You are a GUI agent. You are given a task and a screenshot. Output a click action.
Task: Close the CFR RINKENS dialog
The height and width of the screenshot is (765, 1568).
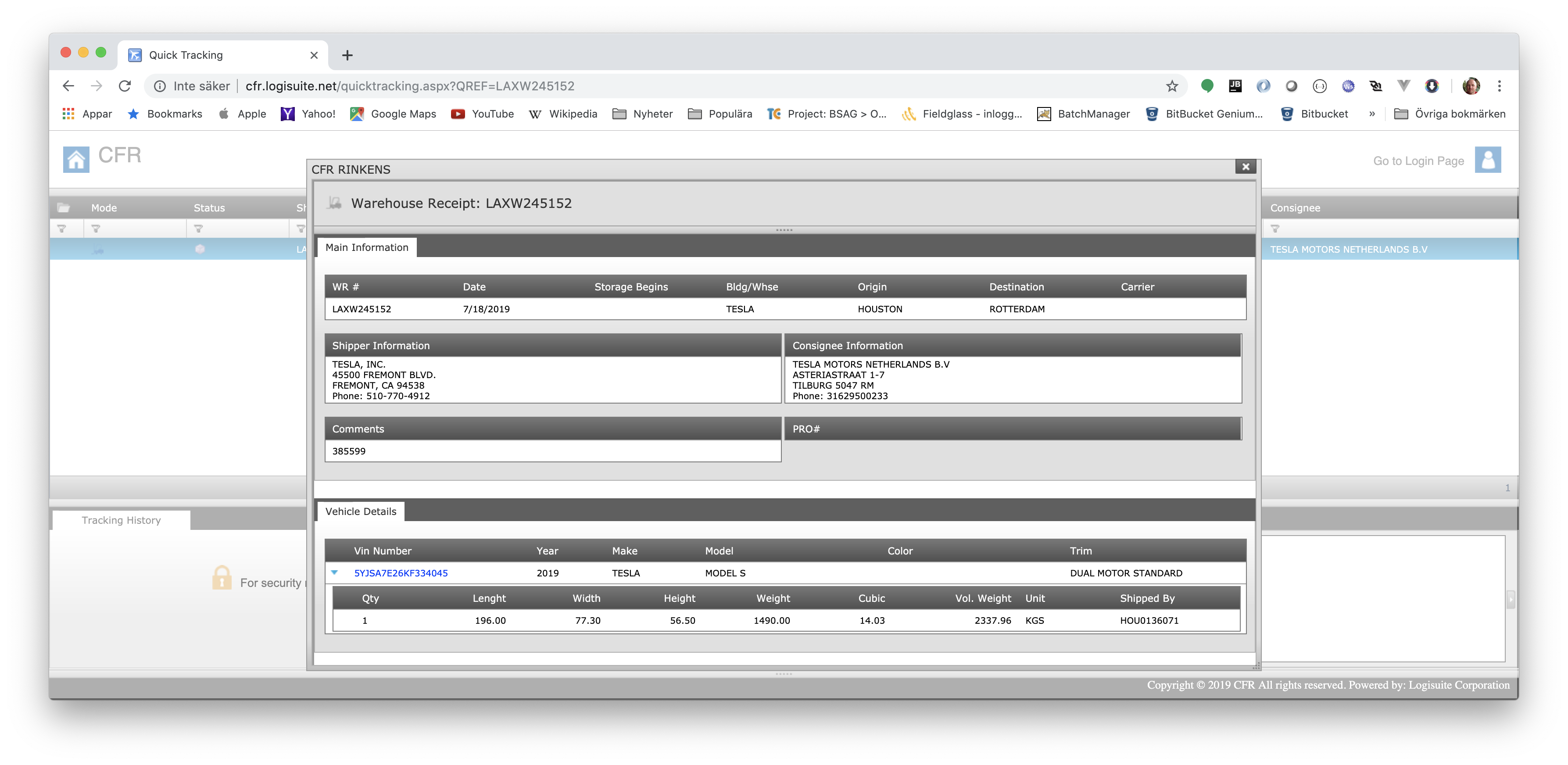[x=1246, y=167]
